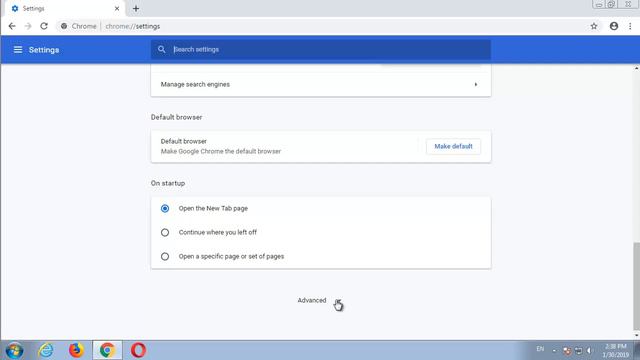The image size is (640, 360).
Task: Select Continue where you left off option
Action: [165, 233]
